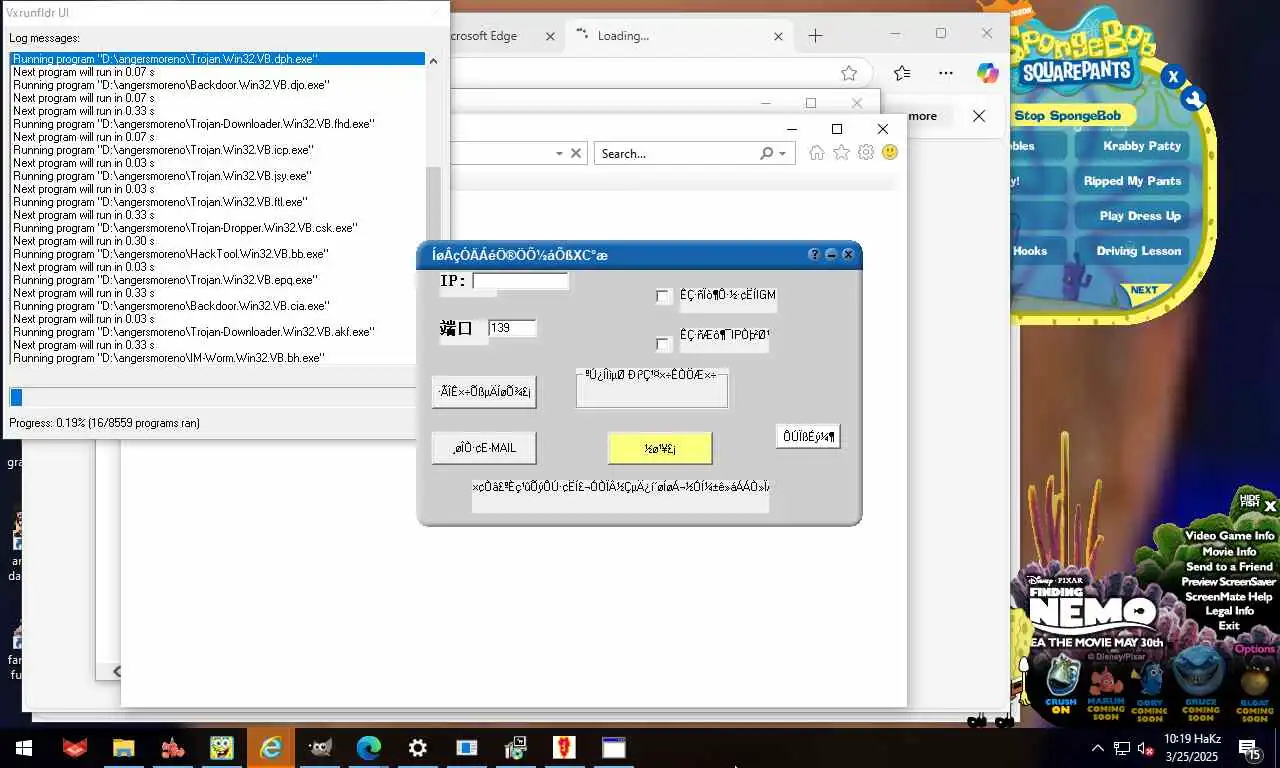Screen dimensions: 1280x768
Task: Open the Edge three-dots menu
Action: (946, 73)
